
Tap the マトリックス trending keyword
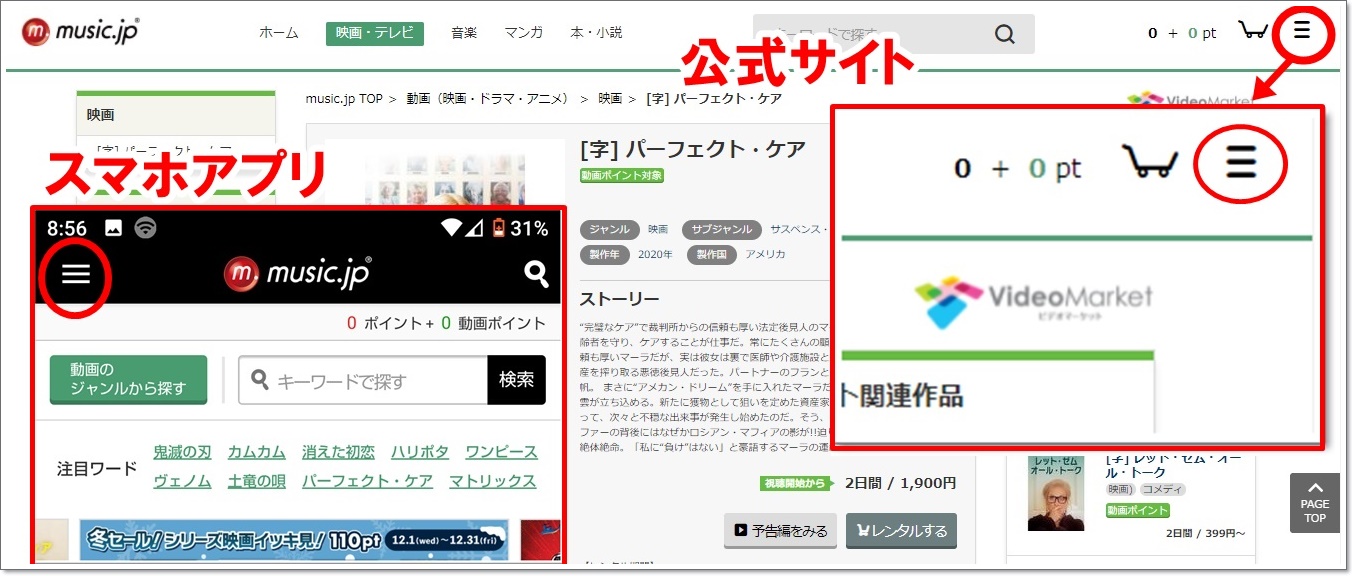pyautogui.click(x=493, y=481)
